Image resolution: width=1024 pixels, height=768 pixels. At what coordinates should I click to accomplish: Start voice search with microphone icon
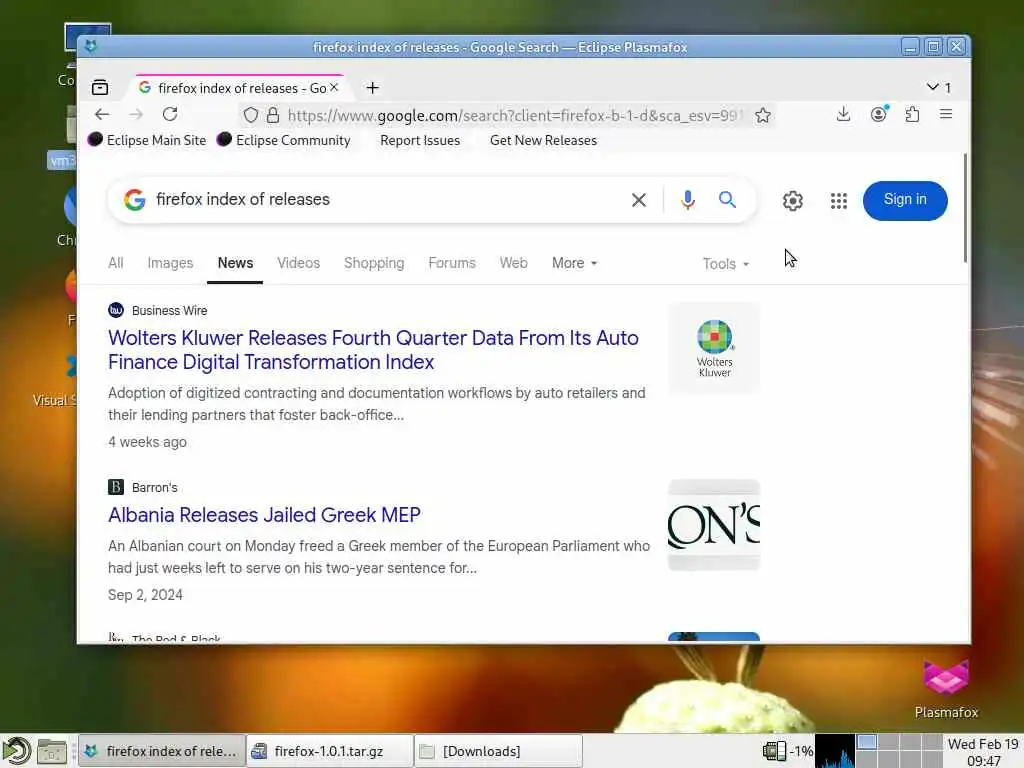(687, 200)
